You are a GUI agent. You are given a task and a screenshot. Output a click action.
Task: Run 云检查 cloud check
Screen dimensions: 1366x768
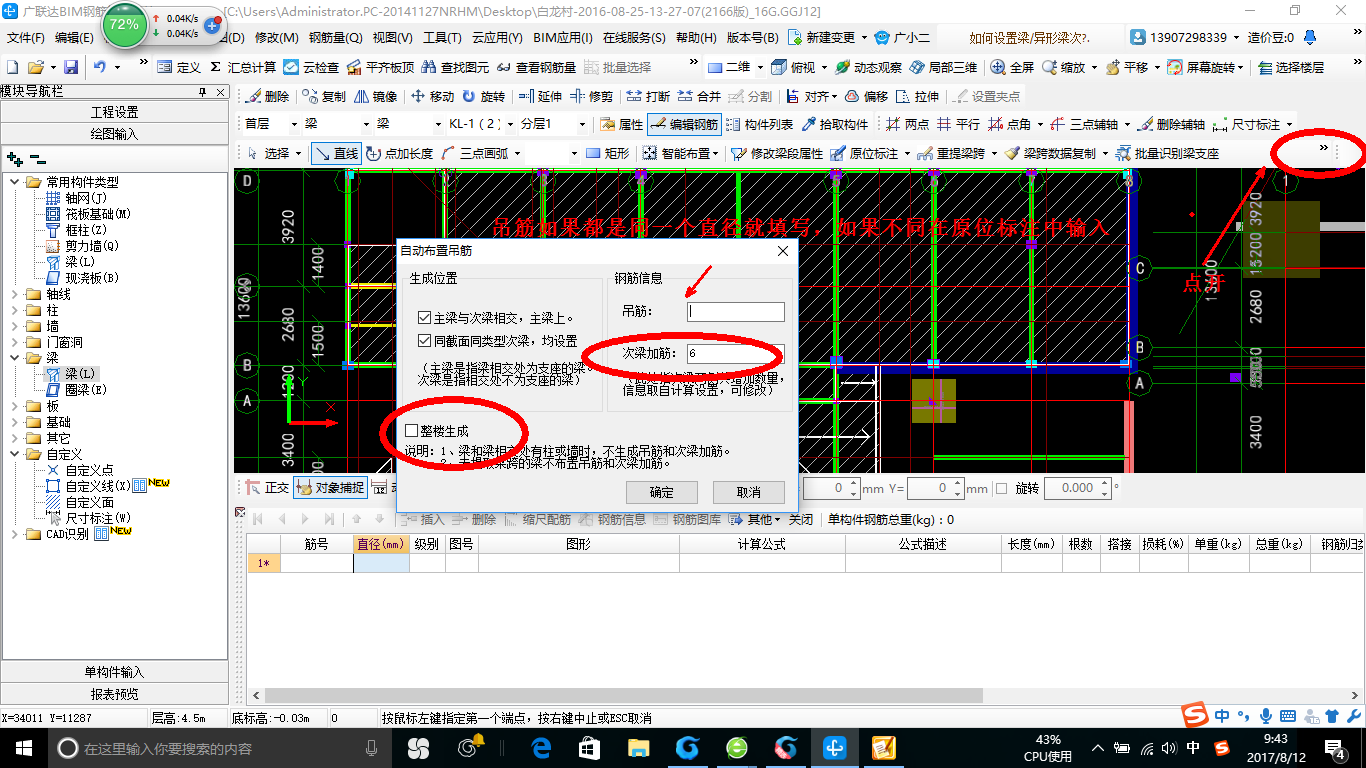tap(311, 67)
